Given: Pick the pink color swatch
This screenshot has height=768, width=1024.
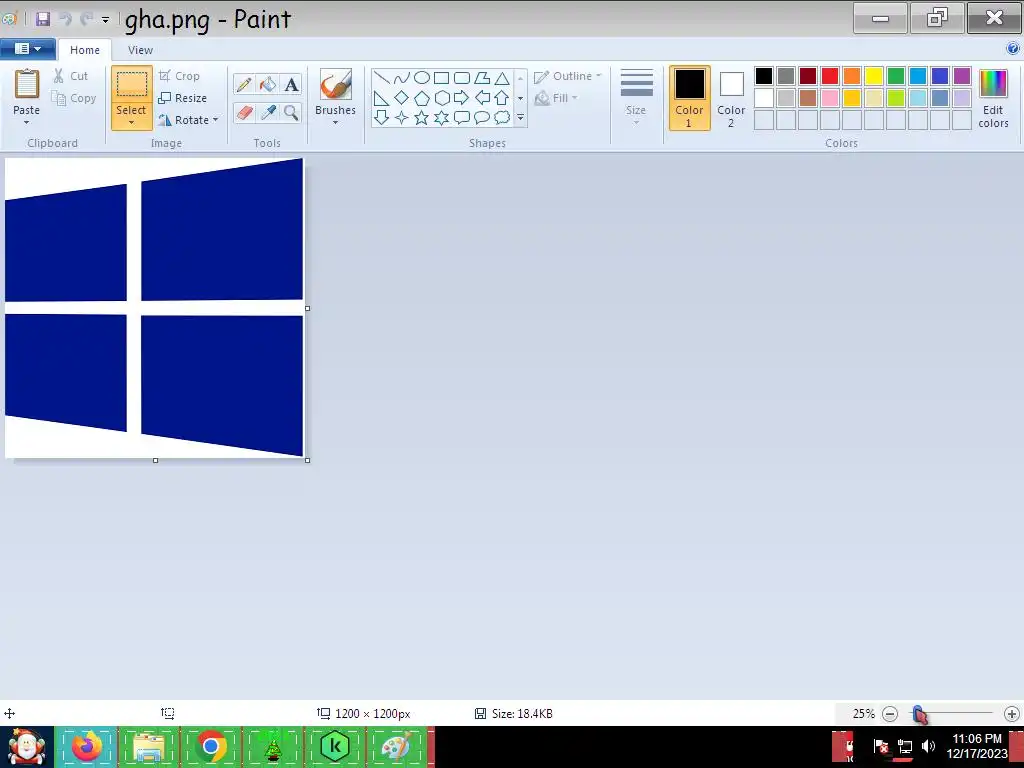Looking at the screenshot, I should pyautogui.click(x=830, y=98).
